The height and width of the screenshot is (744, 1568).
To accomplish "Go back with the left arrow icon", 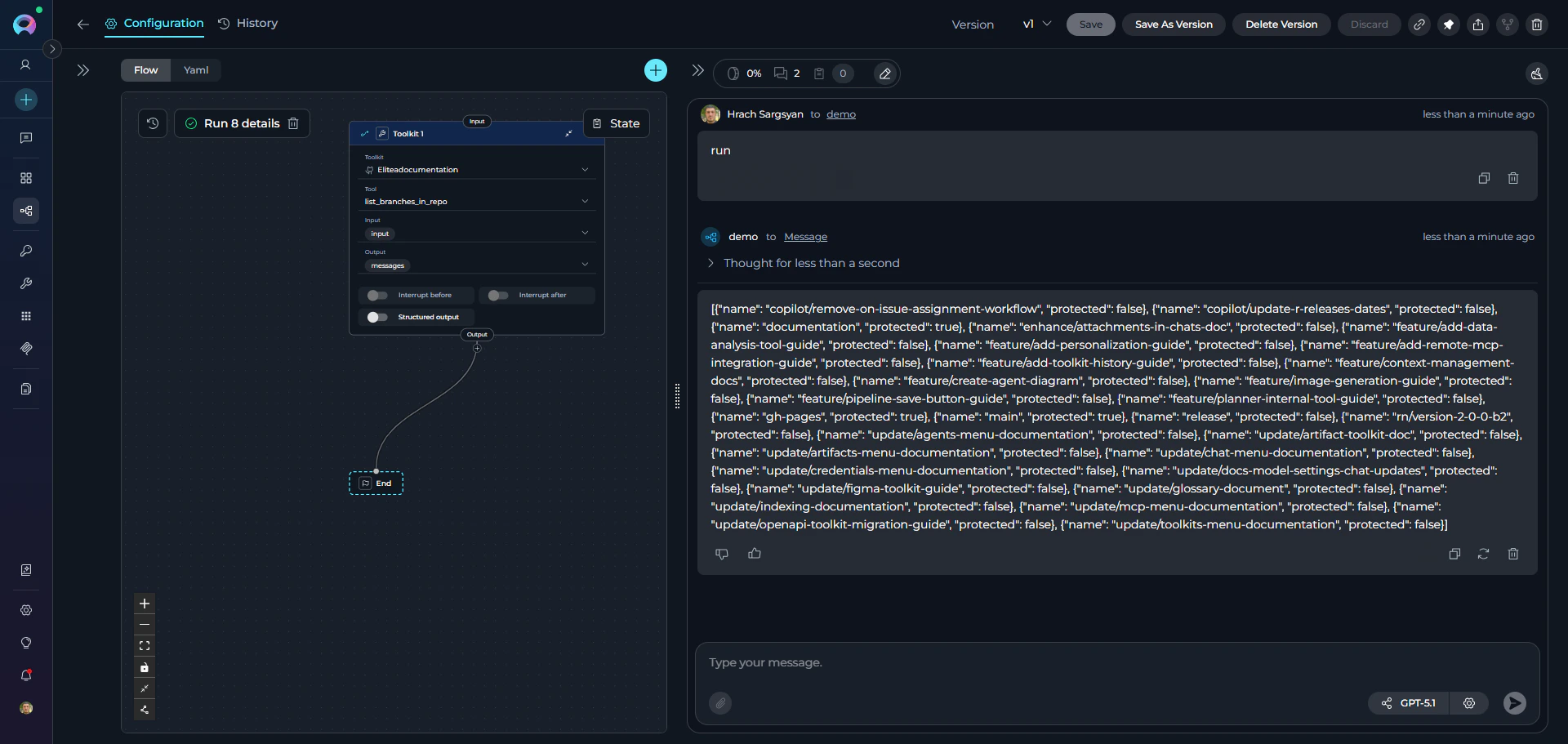I will pyautogui.click(x=82, y=25).
